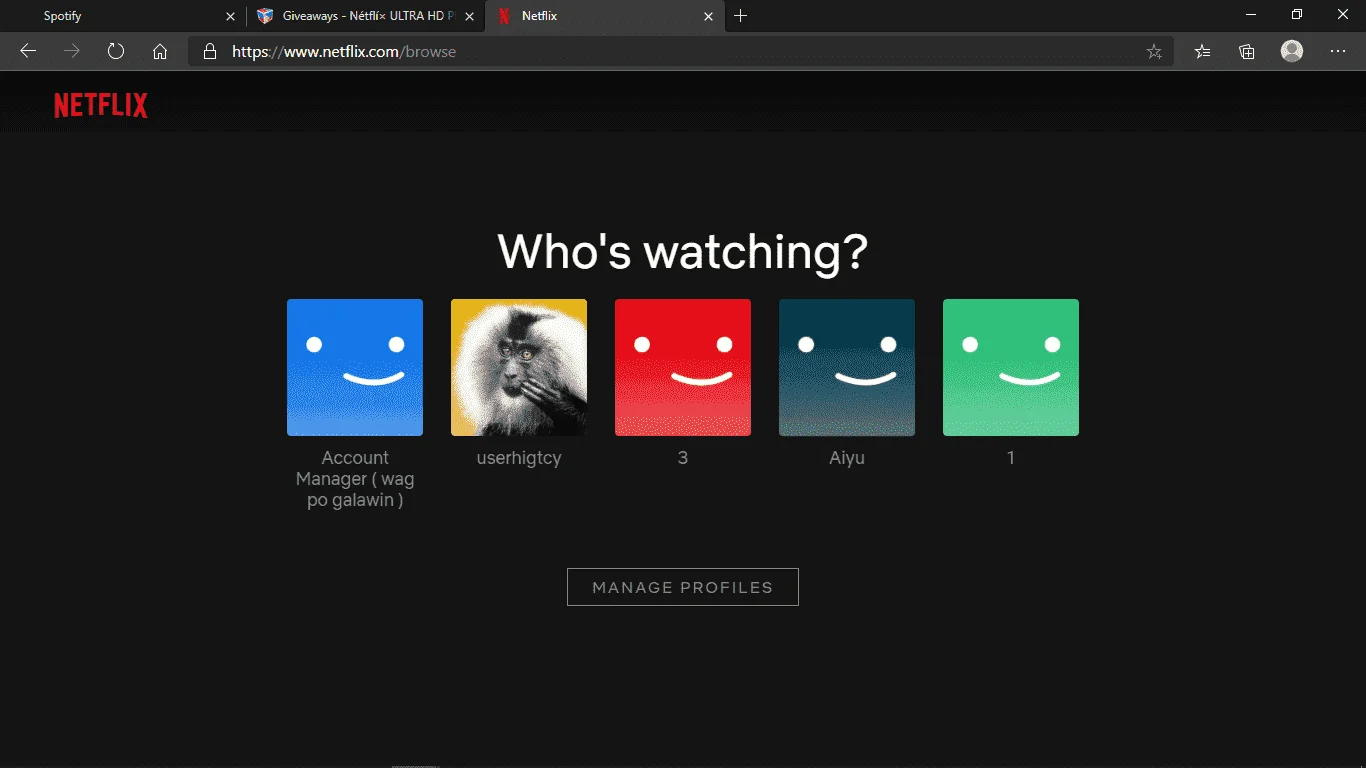Click the profile name '1' under green avatar

pos(1011,458)
